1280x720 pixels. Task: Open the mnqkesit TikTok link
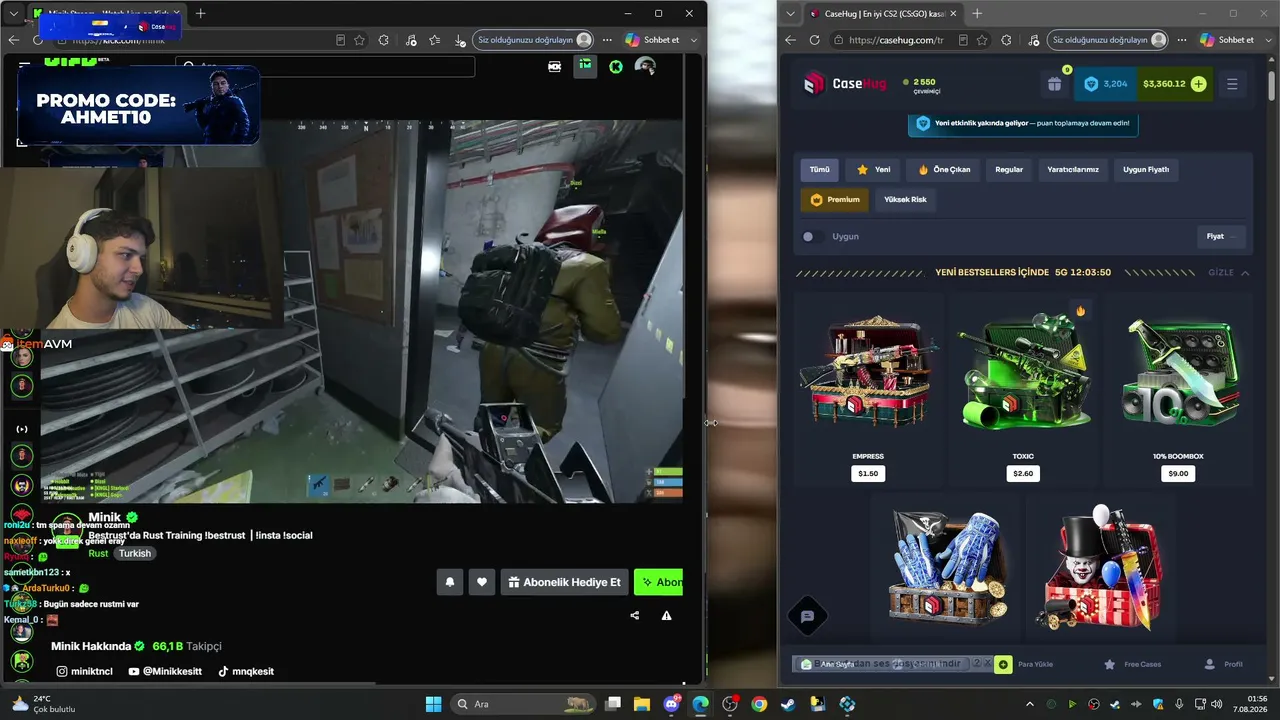click(x=246, y=671)
